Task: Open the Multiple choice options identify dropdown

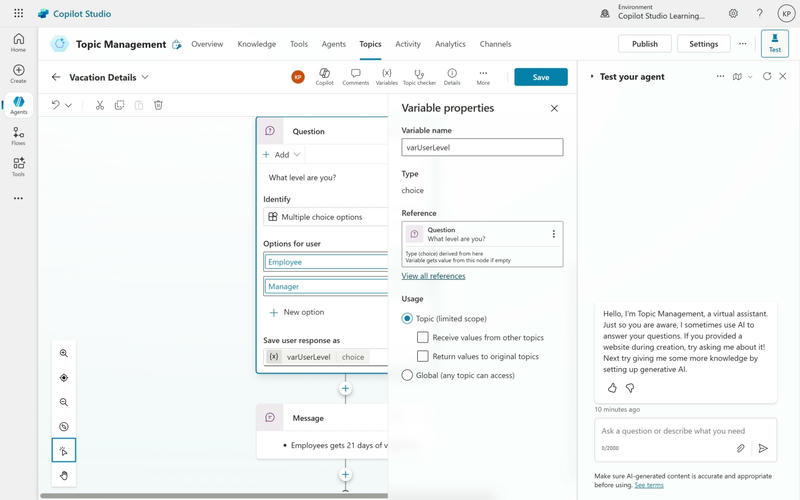Action: (326, 217)
